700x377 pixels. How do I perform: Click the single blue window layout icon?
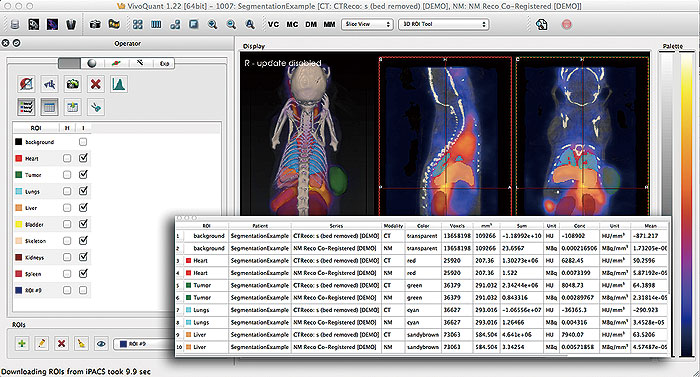tap(194, 24)
